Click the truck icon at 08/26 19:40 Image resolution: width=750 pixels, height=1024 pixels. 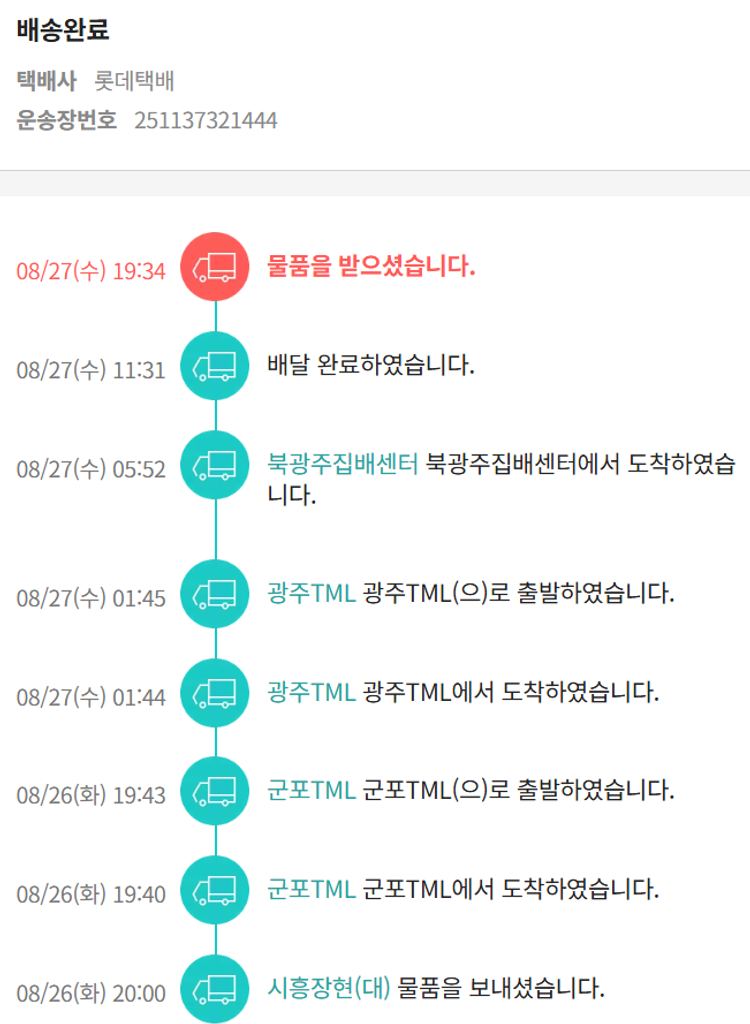click(214, 890)
